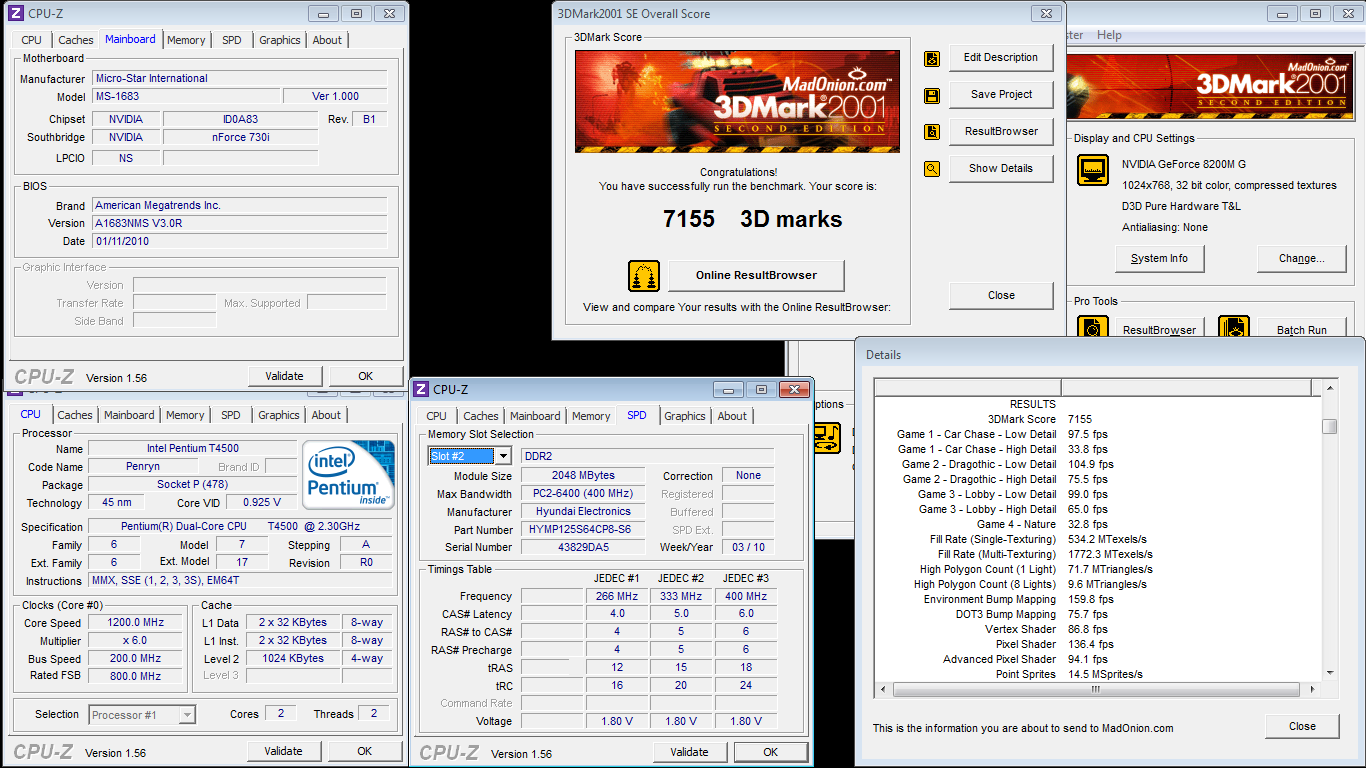Switch to CPU tab in Mainboard CPU-Z window
The height and width of the screenshot is (768, 1366).
(x=32, y=40)
